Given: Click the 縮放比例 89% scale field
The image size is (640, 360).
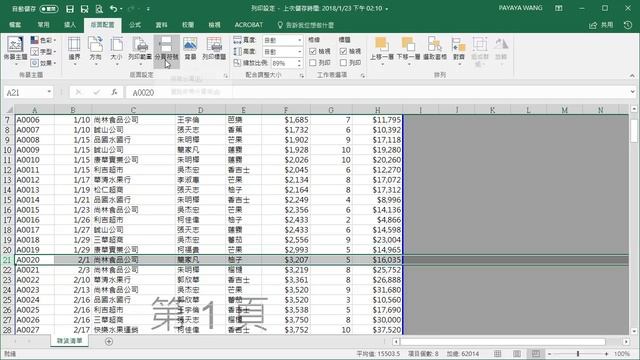Looking at the screenshot, I should 284,63.
